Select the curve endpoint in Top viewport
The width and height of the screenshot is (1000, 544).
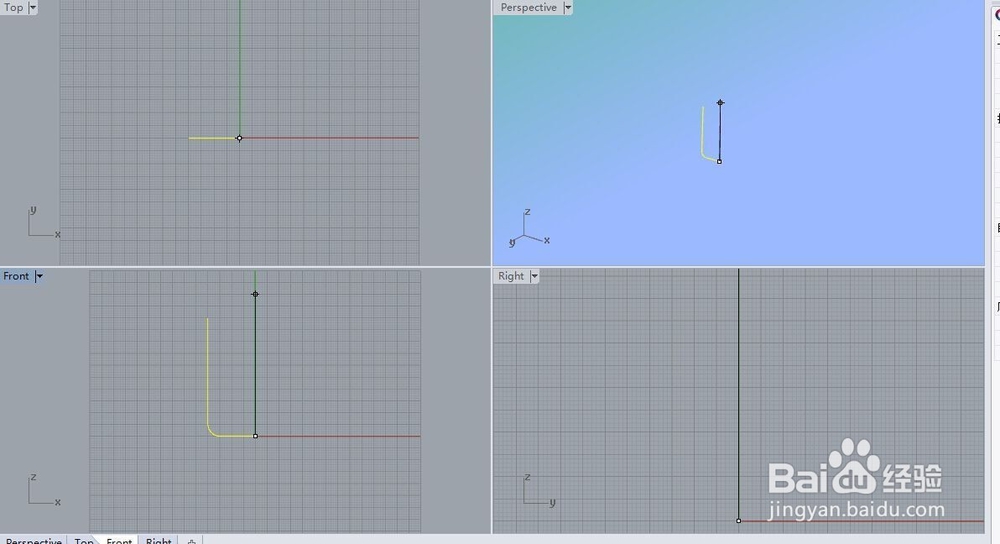tap(239, 138)
